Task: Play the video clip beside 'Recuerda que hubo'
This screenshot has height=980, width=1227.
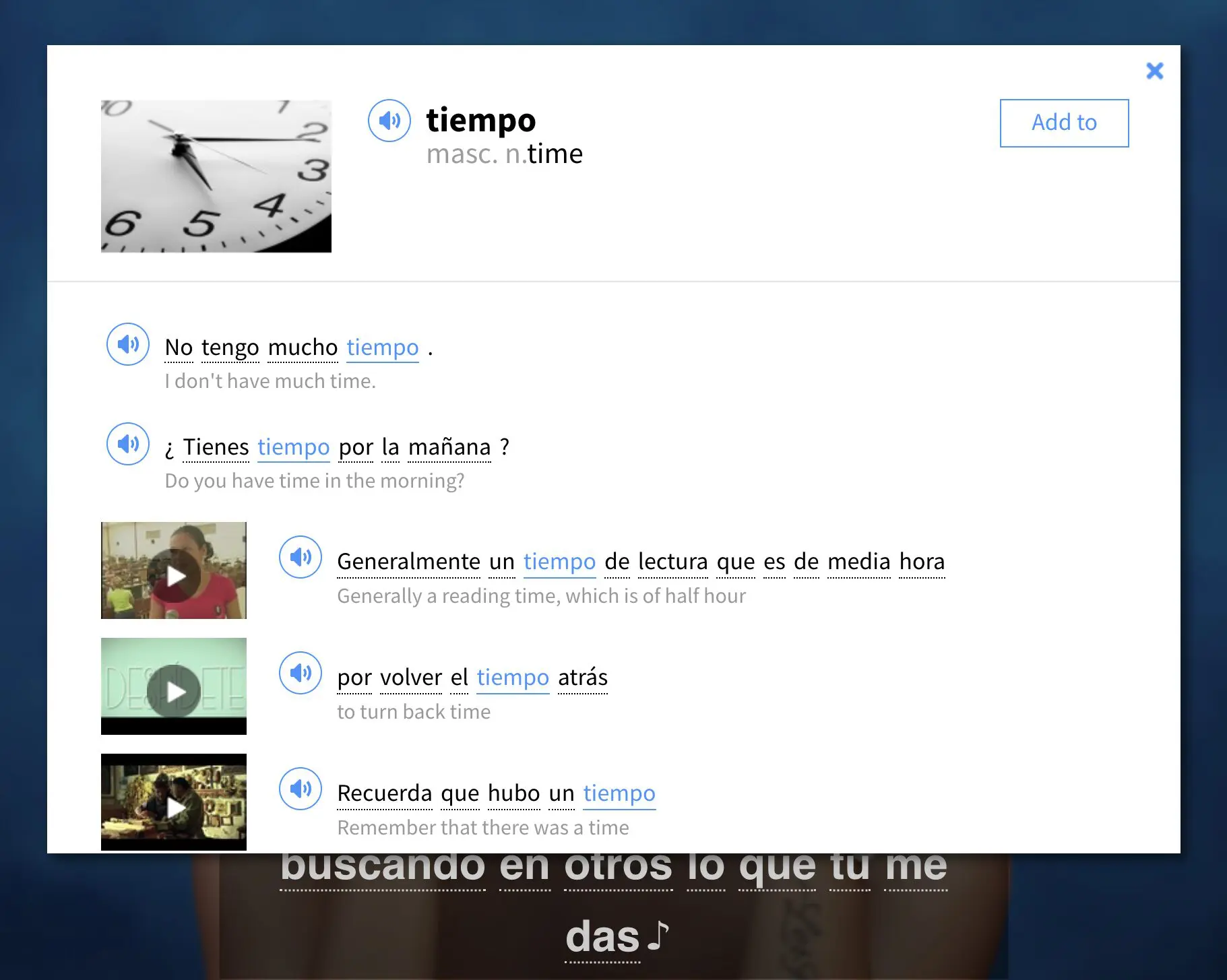Action: (175, 807)
